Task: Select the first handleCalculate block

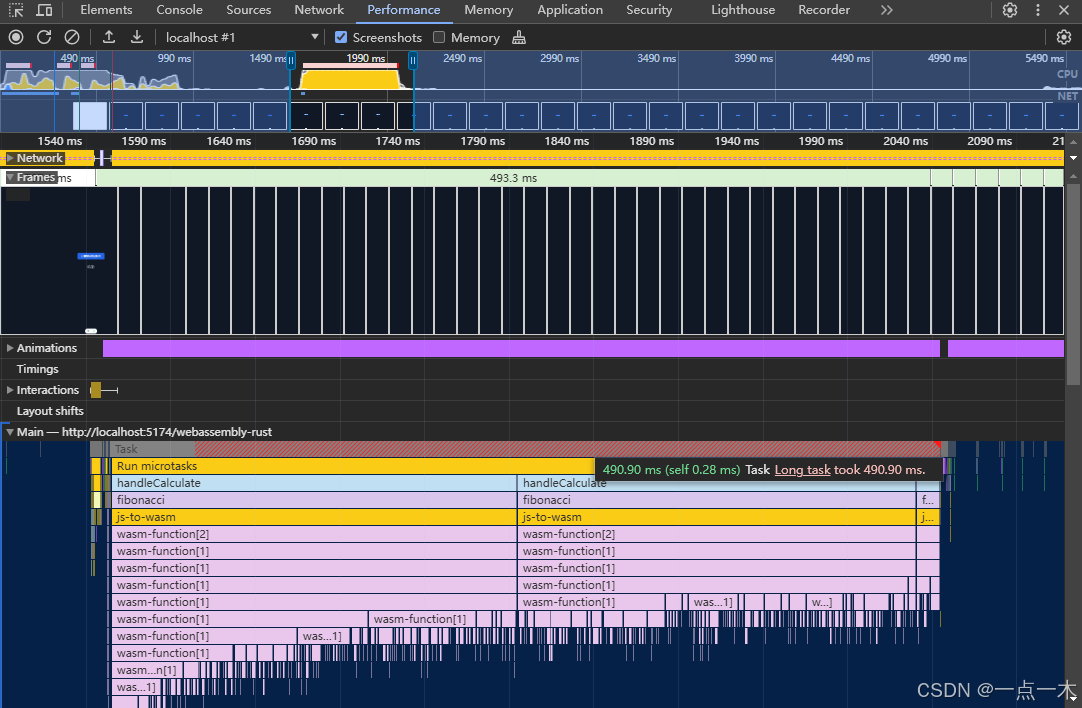Action: point(314,483)
